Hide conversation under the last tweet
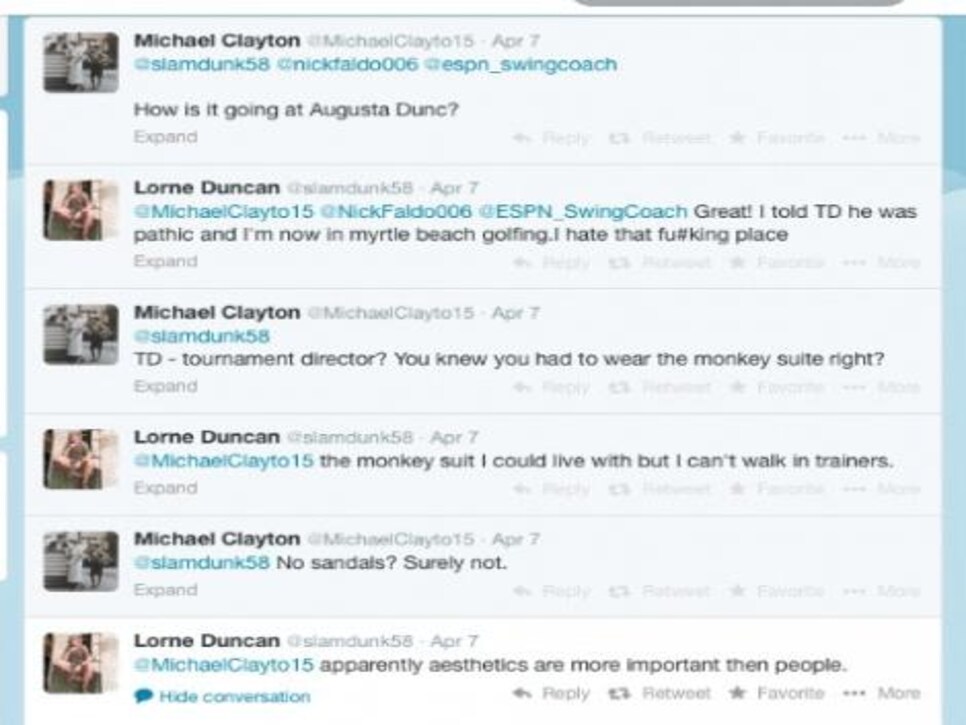This screenshot has height=725, width=966. click(x=222, y=697)
